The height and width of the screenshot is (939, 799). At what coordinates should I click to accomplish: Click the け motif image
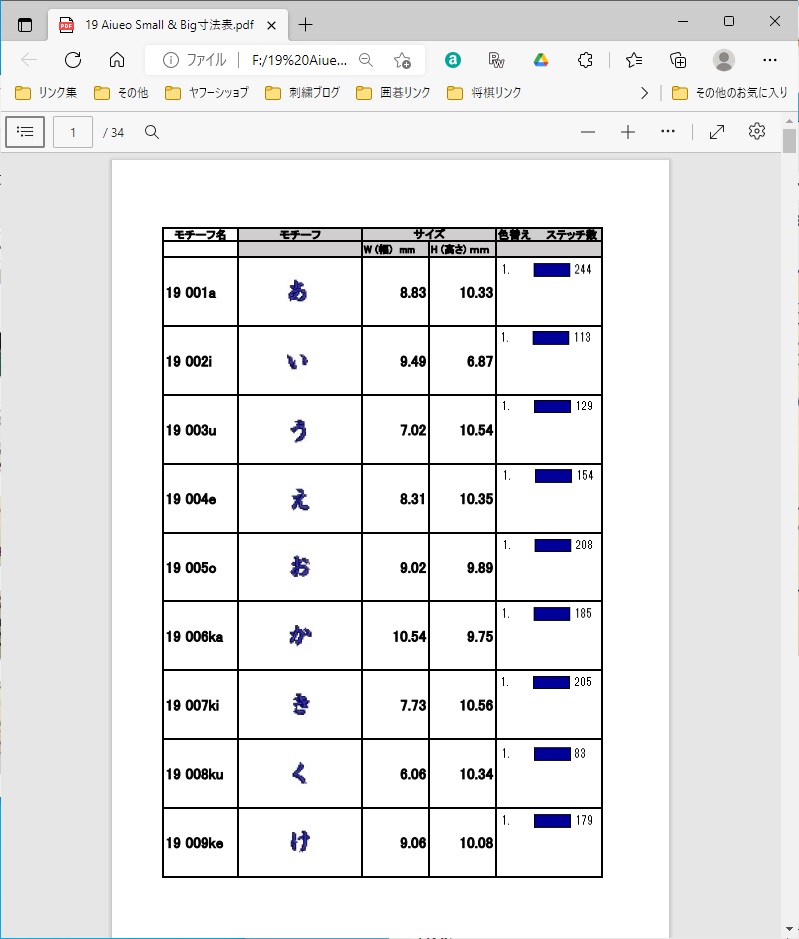300,842
